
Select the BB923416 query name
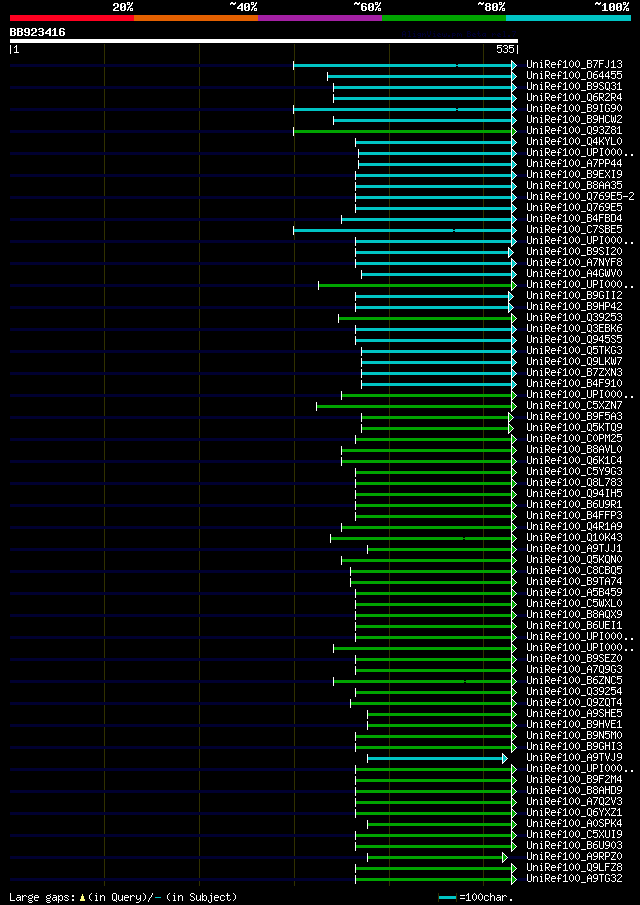click(x=38, y=32)
